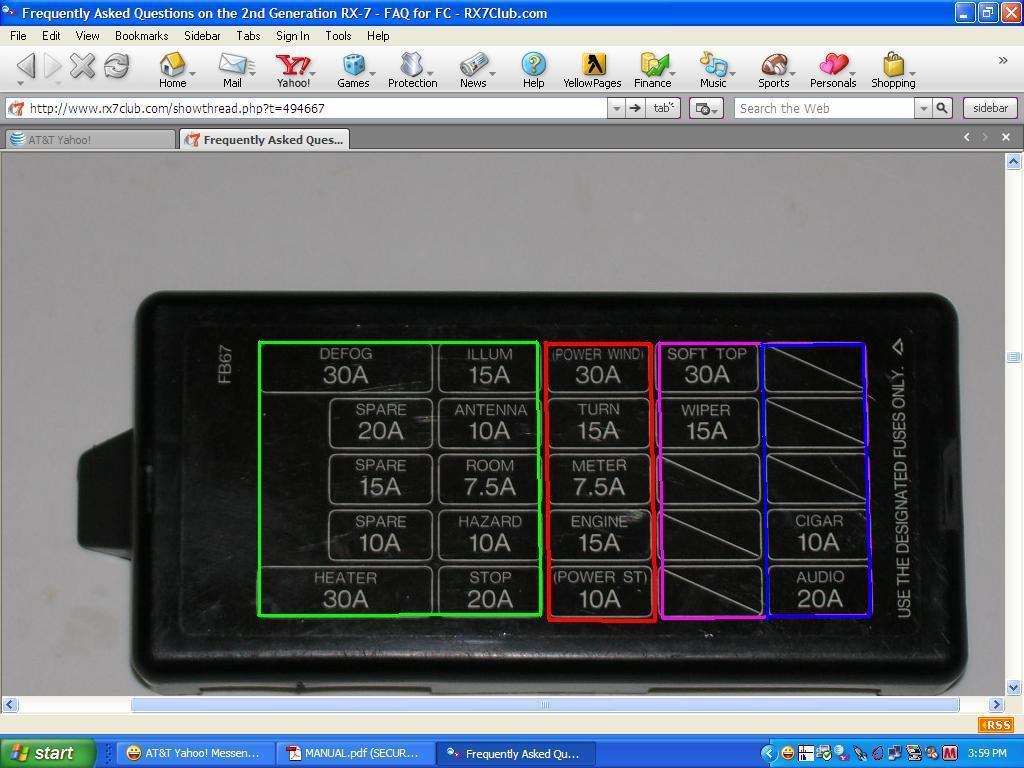Click the Home toolbar icon
The height and width of the screenshot is (768, 1024).
[x=172, y=65]
